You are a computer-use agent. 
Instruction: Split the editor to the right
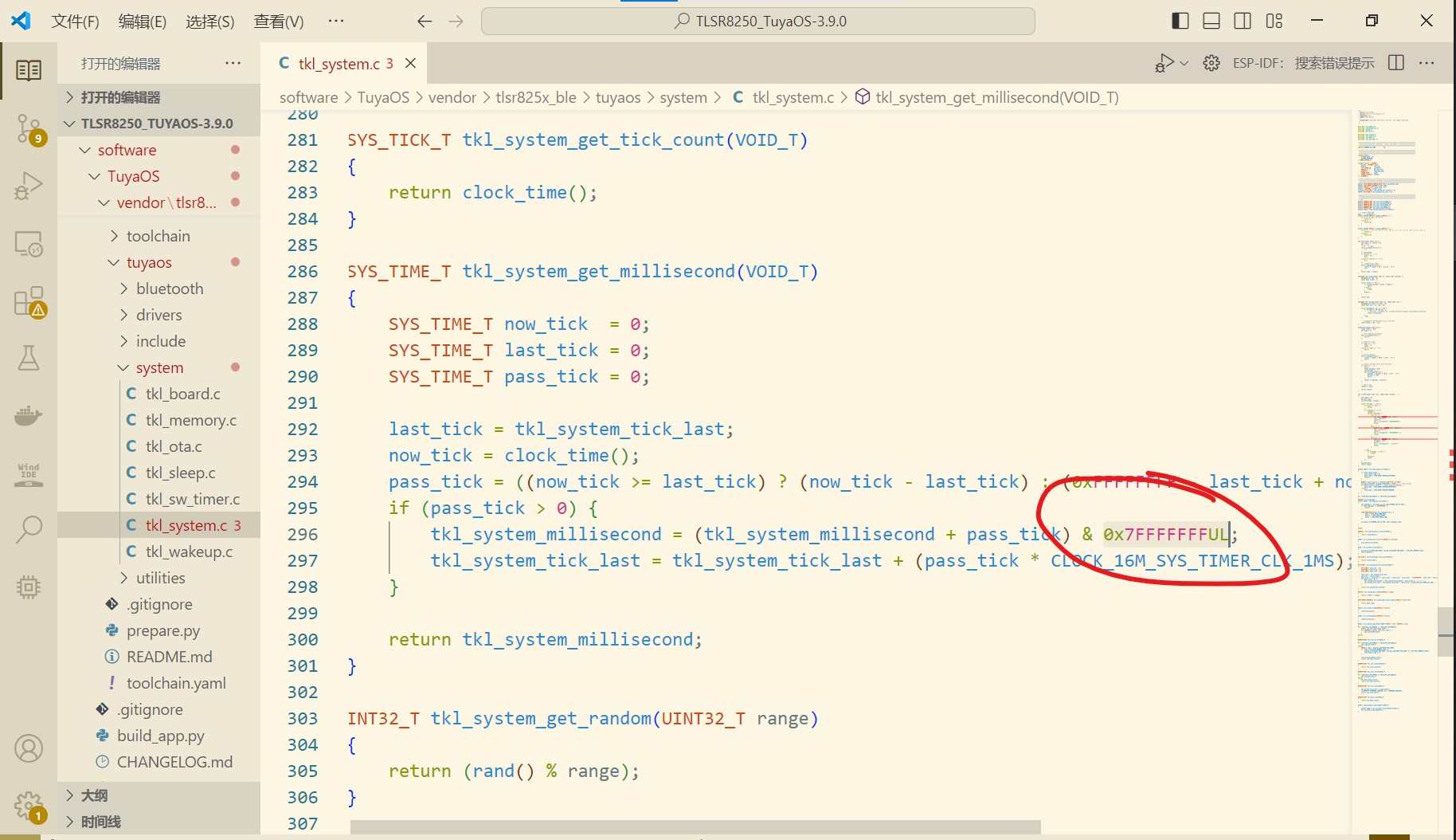click(x=1396, y=63)
